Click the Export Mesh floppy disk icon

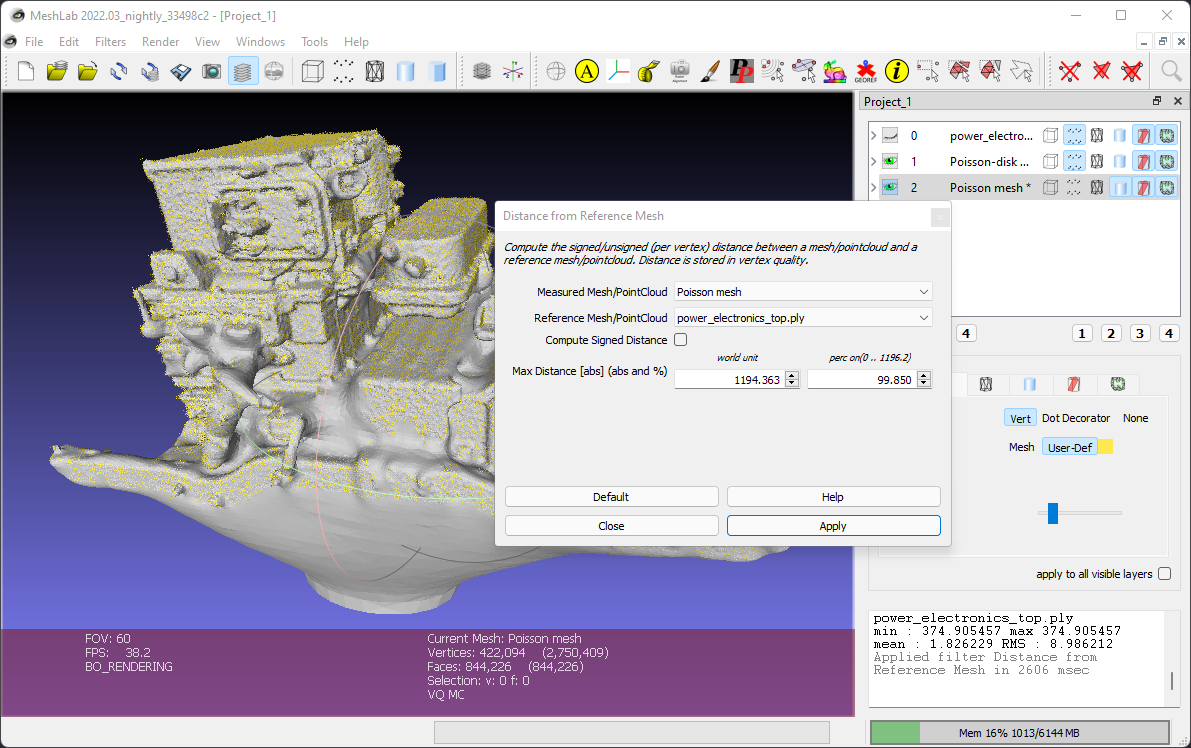[181, 71]
